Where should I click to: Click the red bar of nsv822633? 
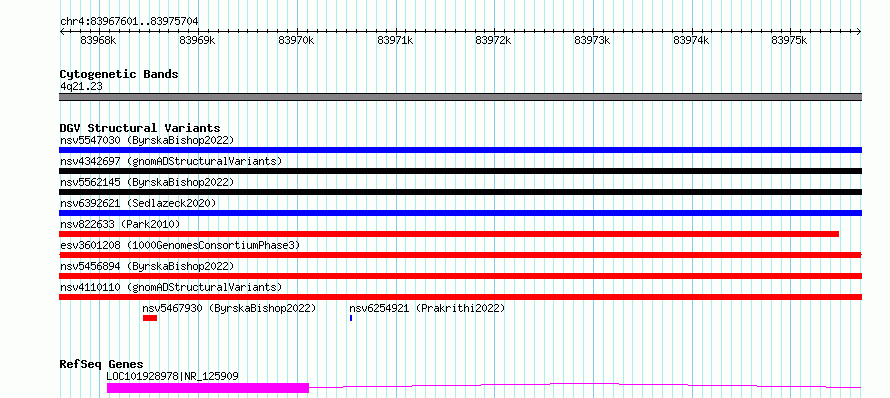(449, 234)
